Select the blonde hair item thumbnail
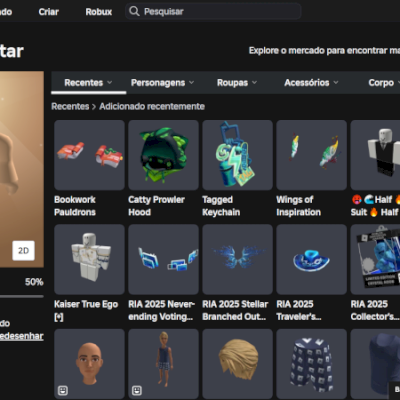Screen dimensions: 400x400 237,364
